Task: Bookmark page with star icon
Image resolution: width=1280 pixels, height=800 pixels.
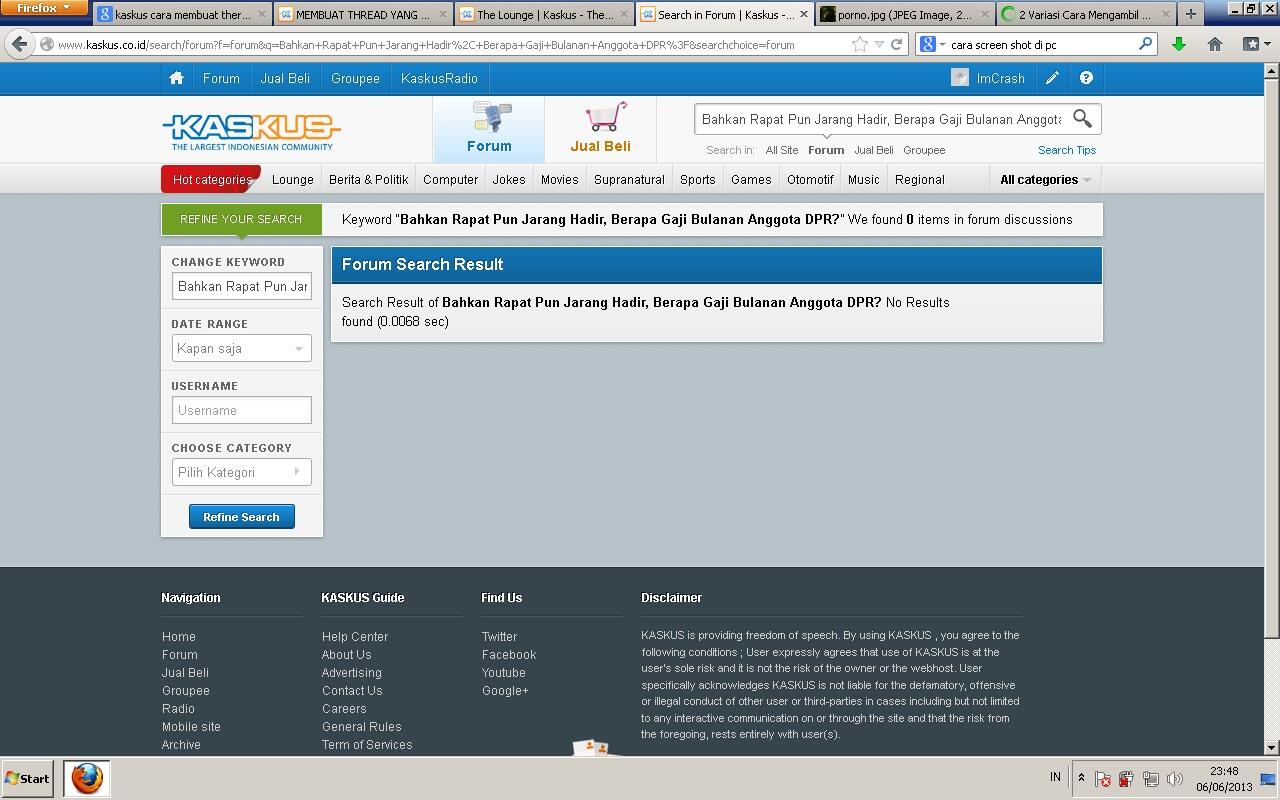Action: [x=859, y=44]
